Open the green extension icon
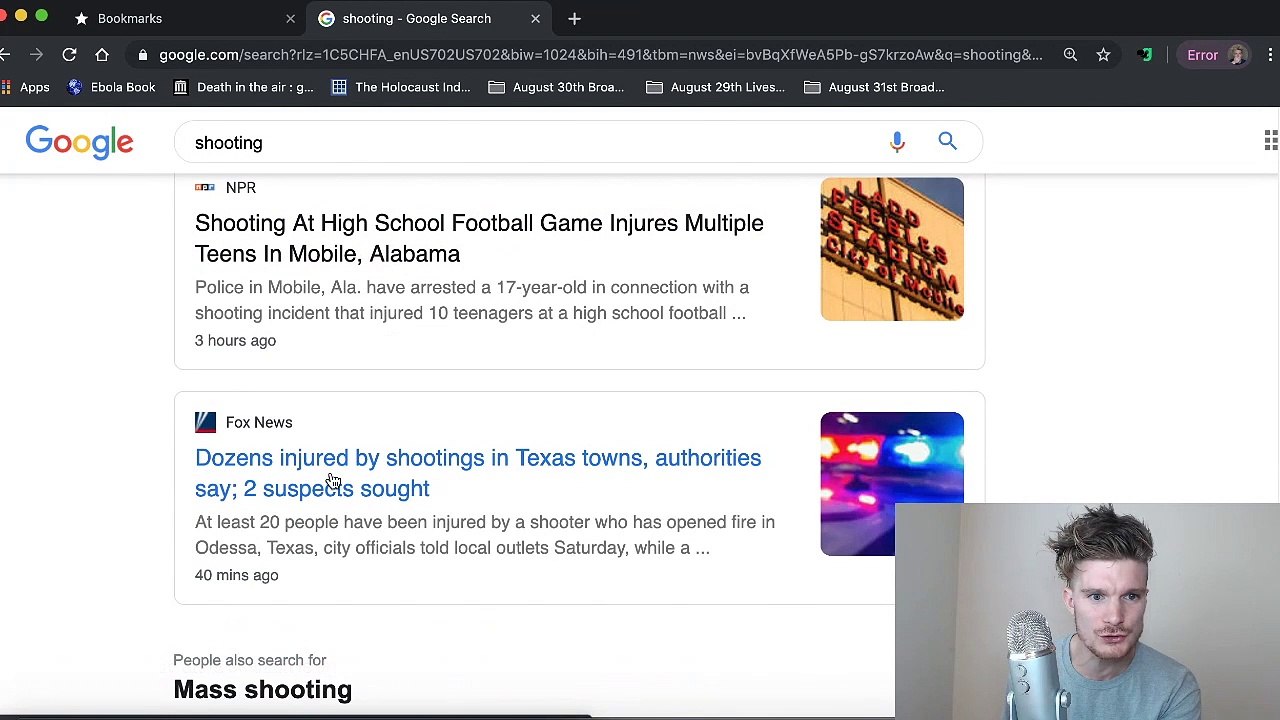The width and height of the screenshot is (1280, 720). pyautogui.click(x=1145, y=55)
